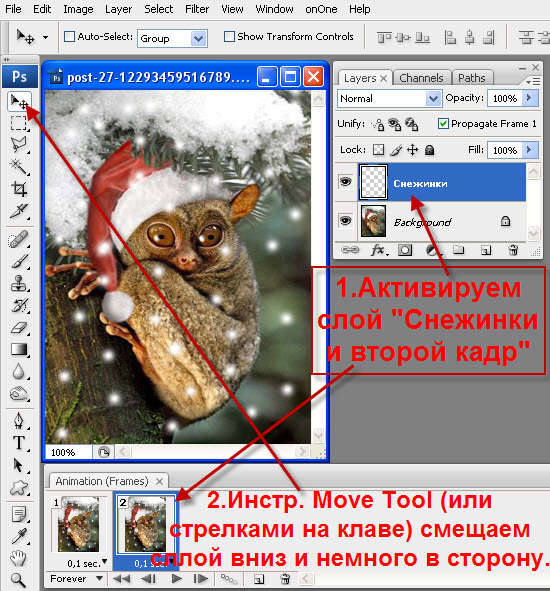
Task: Select the Type tool
Action: (x=19, y=443)
